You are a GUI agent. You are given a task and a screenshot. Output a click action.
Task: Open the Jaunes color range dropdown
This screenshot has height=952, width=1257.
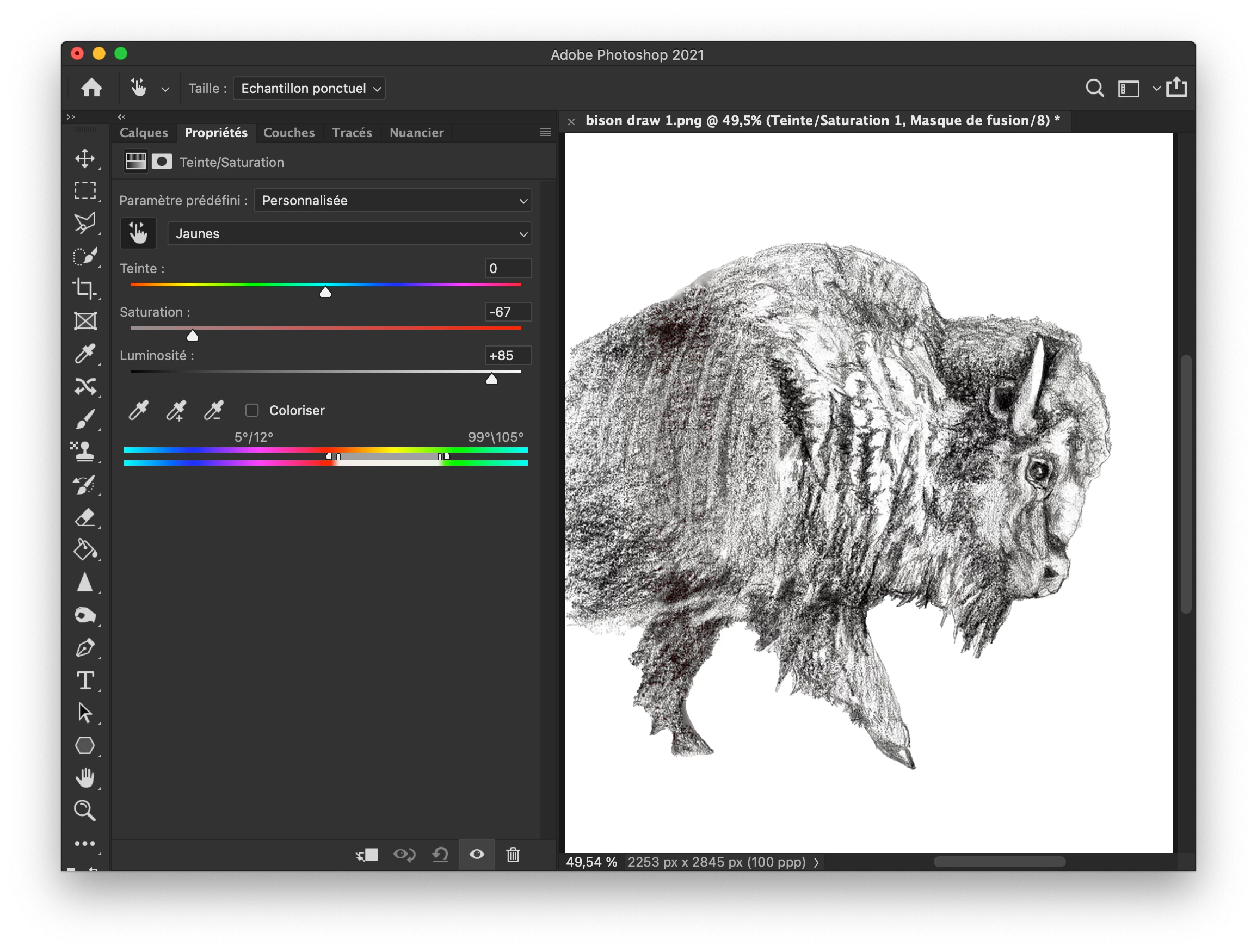349,233
